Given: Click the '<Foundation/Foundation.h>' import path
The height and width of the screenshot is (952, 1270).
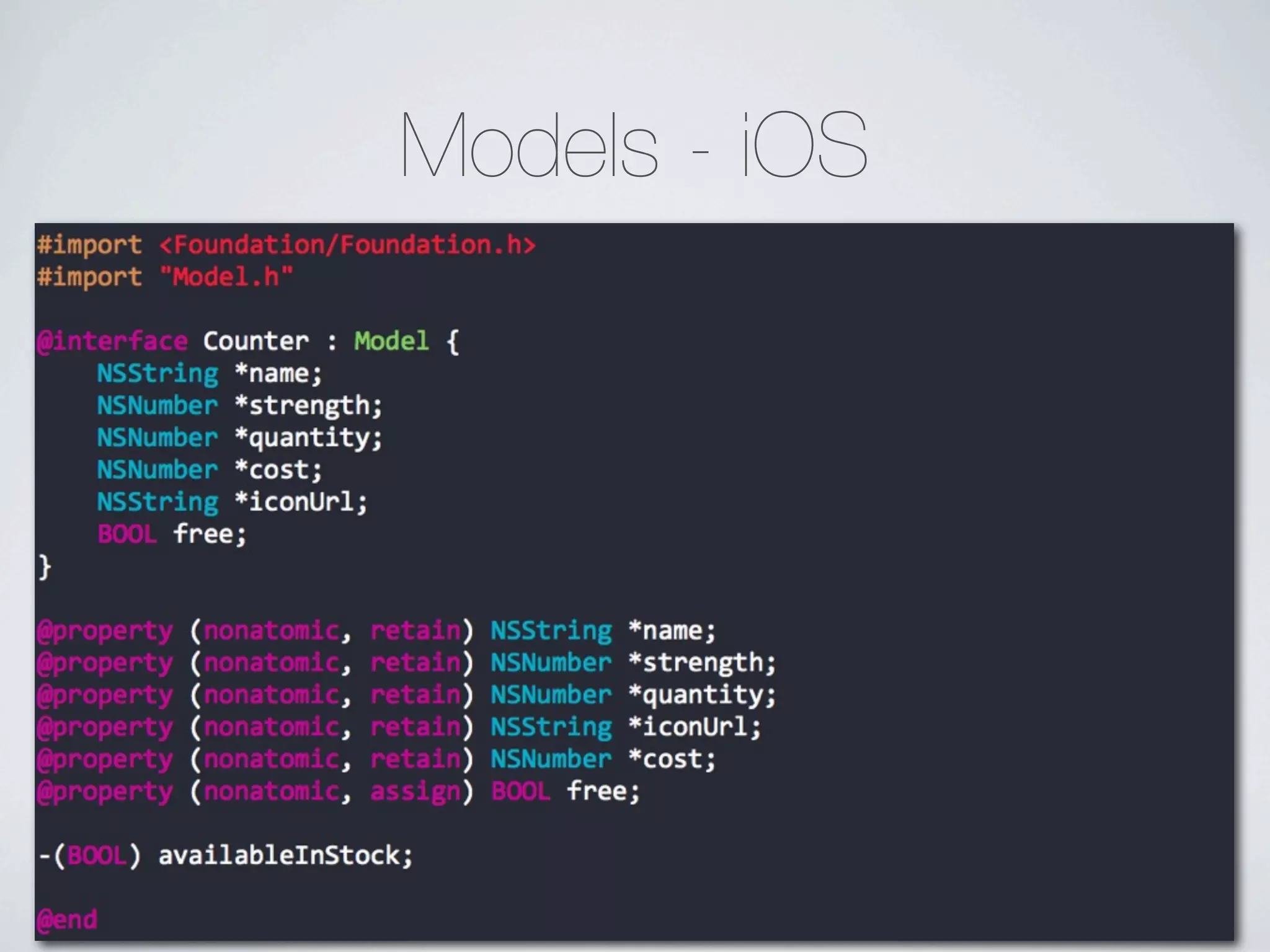Looking at the screenshot, I should pyautogui.click(x=347, y=245).
